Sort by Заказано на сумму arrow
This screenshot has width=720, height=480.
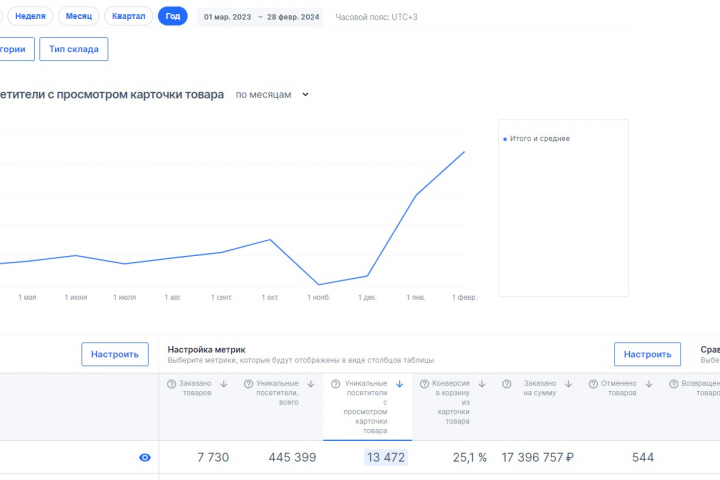[568, 384]
